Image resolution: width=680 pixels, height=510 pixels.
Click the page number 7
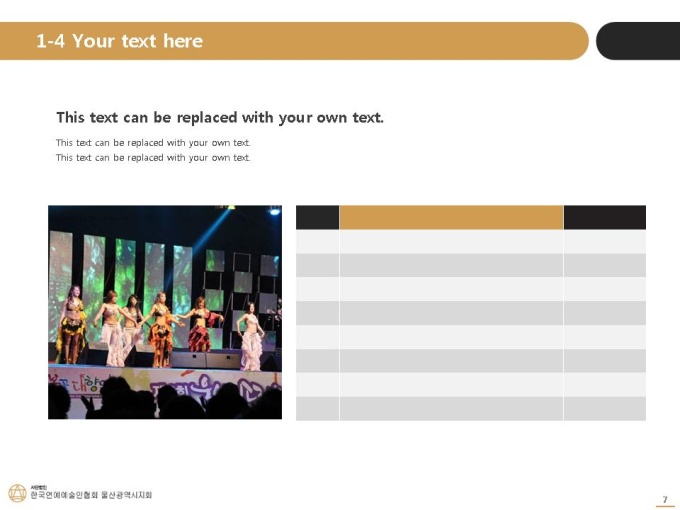pos(665,499)
